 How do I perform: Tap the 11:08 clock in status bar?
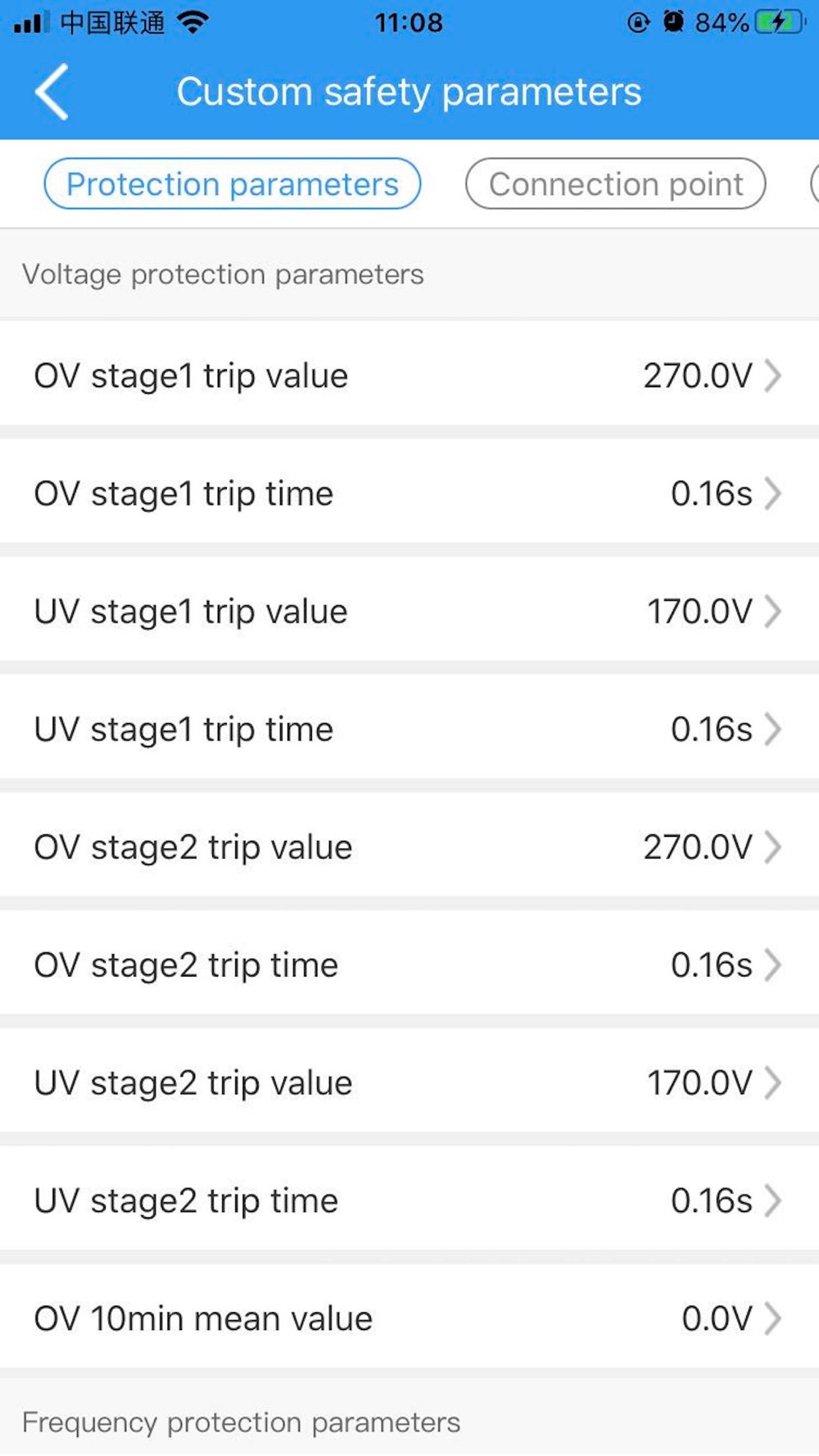pyautogui.click(x=409, y=22)
